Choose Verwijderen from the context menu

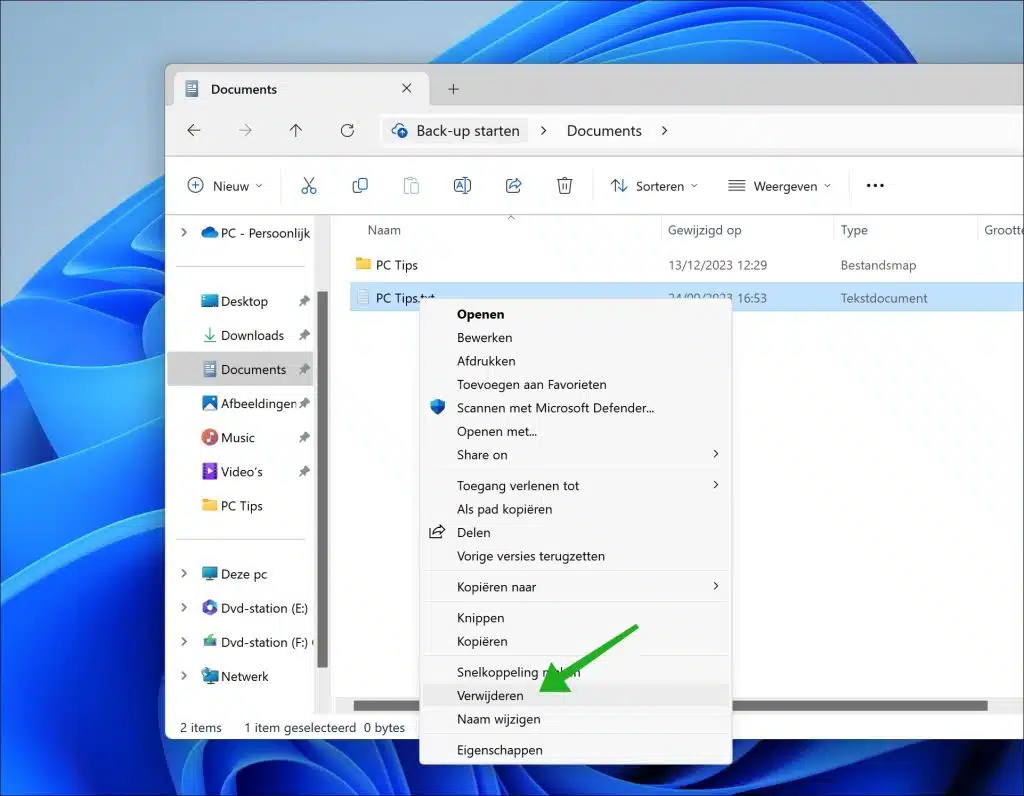[490, 695]
